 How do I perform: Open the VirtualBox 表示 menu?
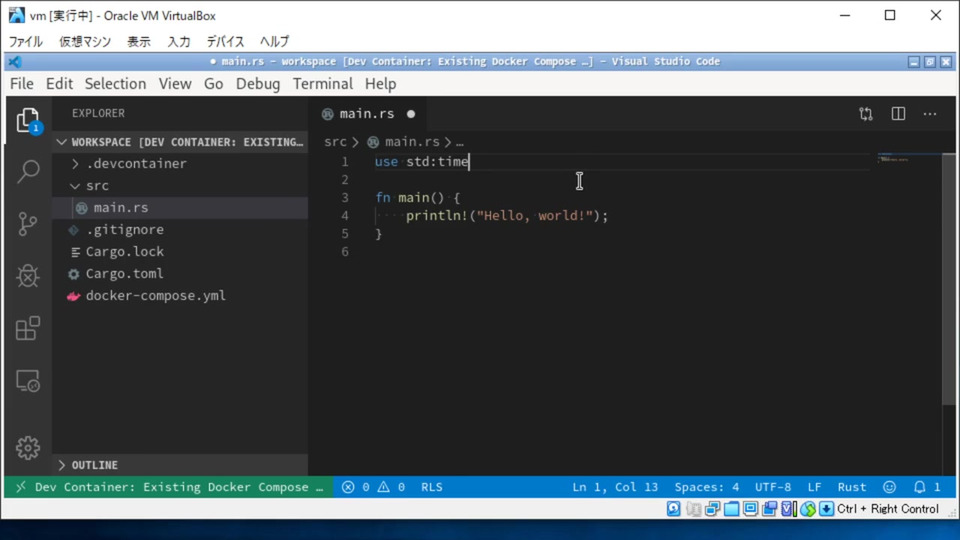138,42
